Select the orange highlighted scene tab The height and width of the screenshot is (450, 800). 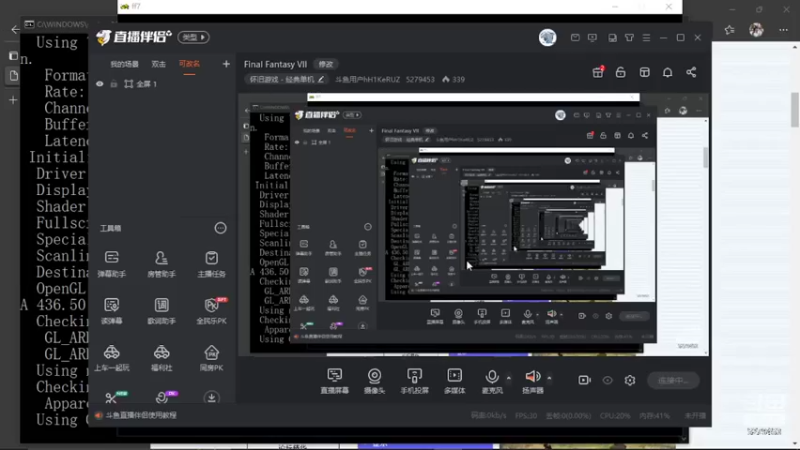coord(189,64)
